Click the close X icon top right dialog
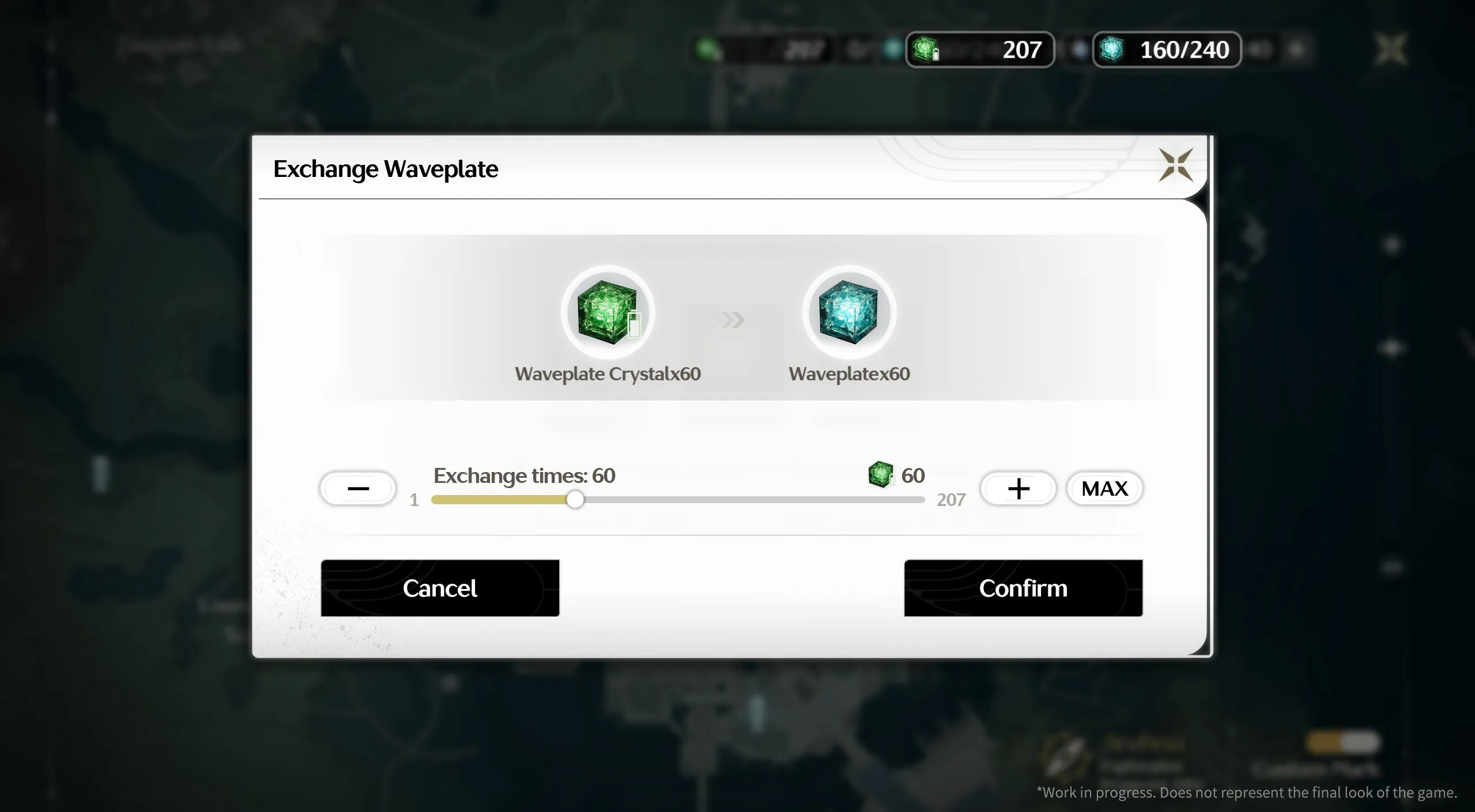Viewport: 1475px width, 812px height. pos(1175,165)
